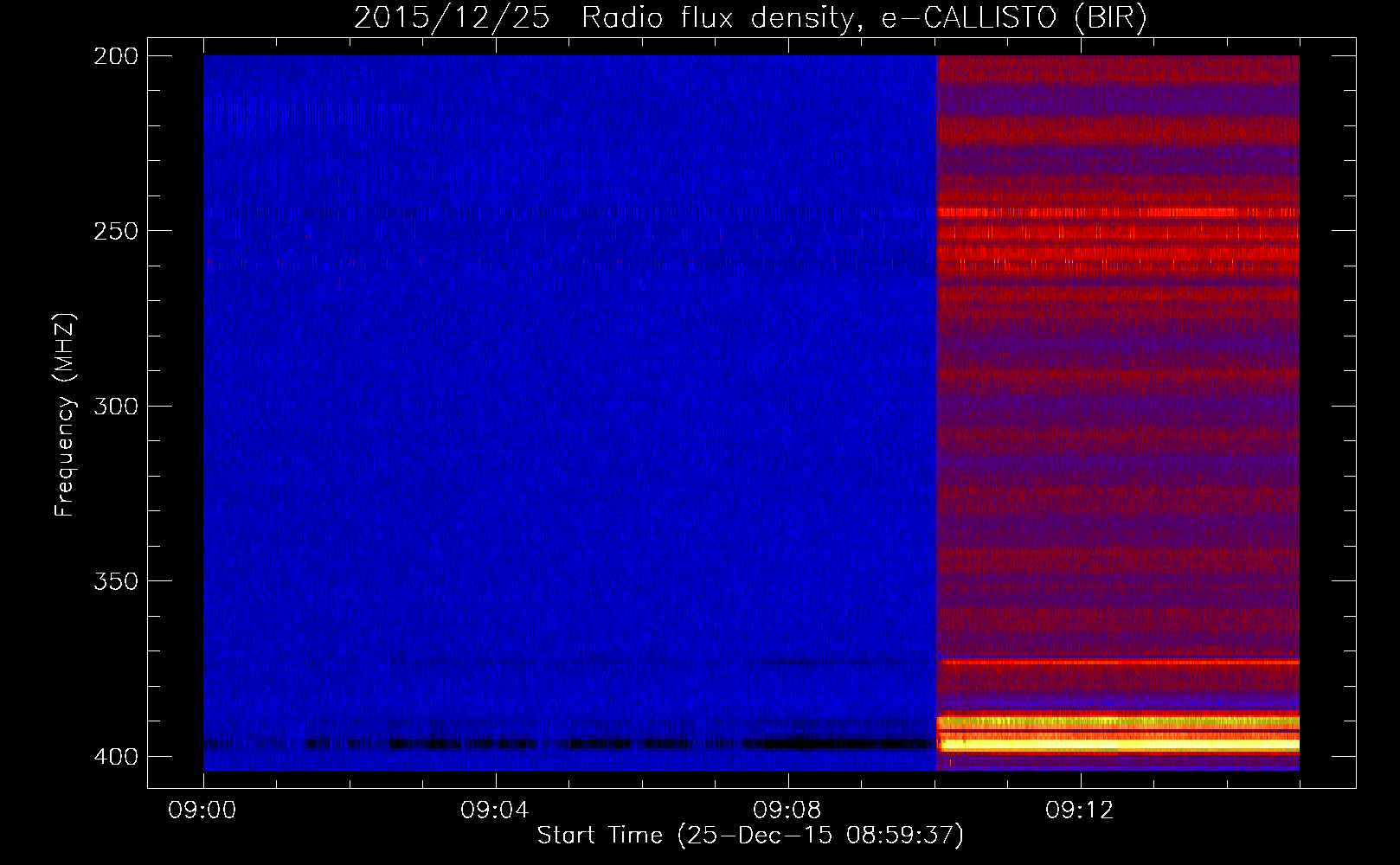Viewport: 1400px width, 865px height.
Task: Click the "09:08" time tick label
Action: tap(787, 810)
